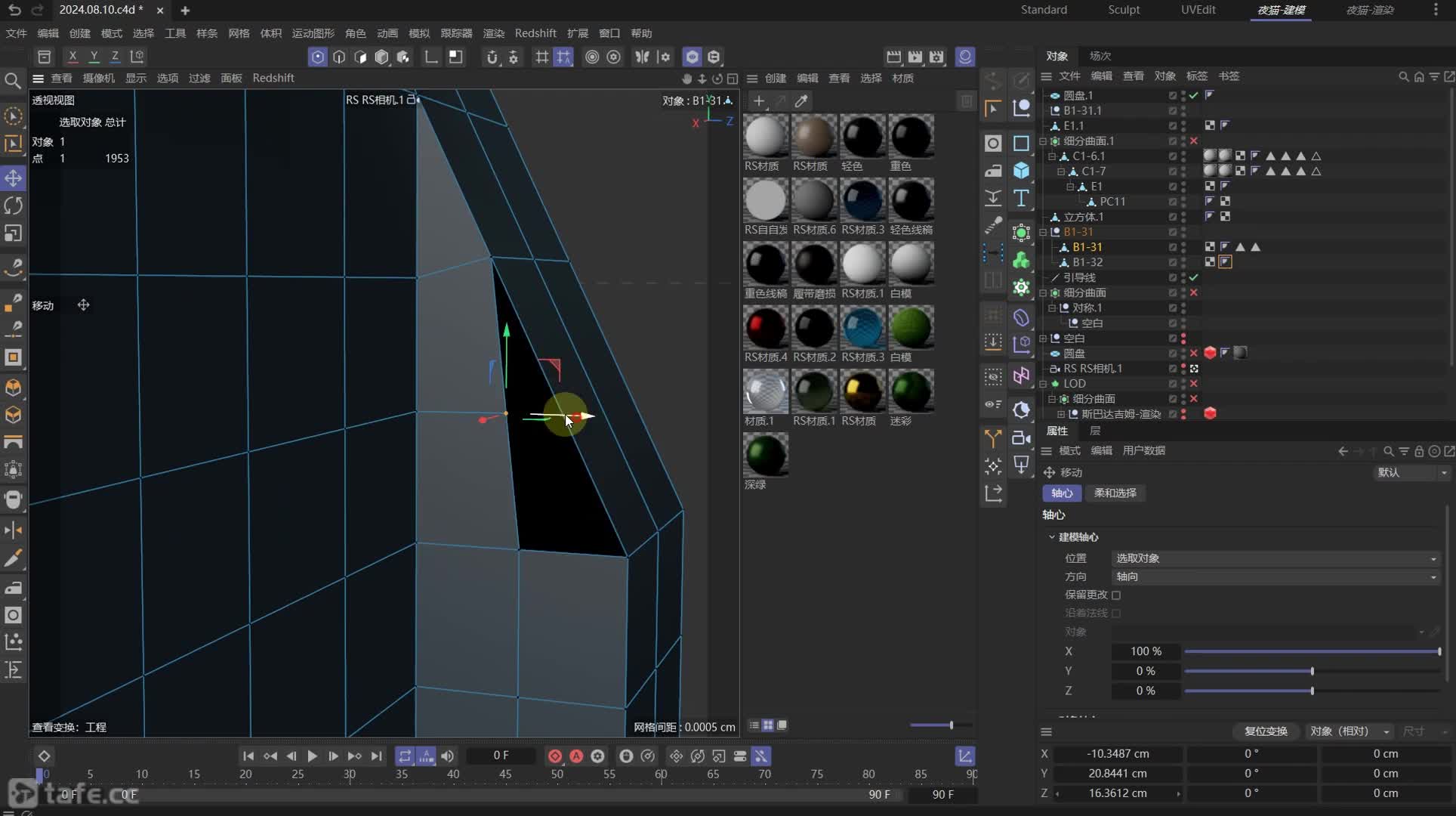The width and height of the screenshot is (1456, 816).
Task: Select the text spline T icon
Action: tap(1021, 198)
